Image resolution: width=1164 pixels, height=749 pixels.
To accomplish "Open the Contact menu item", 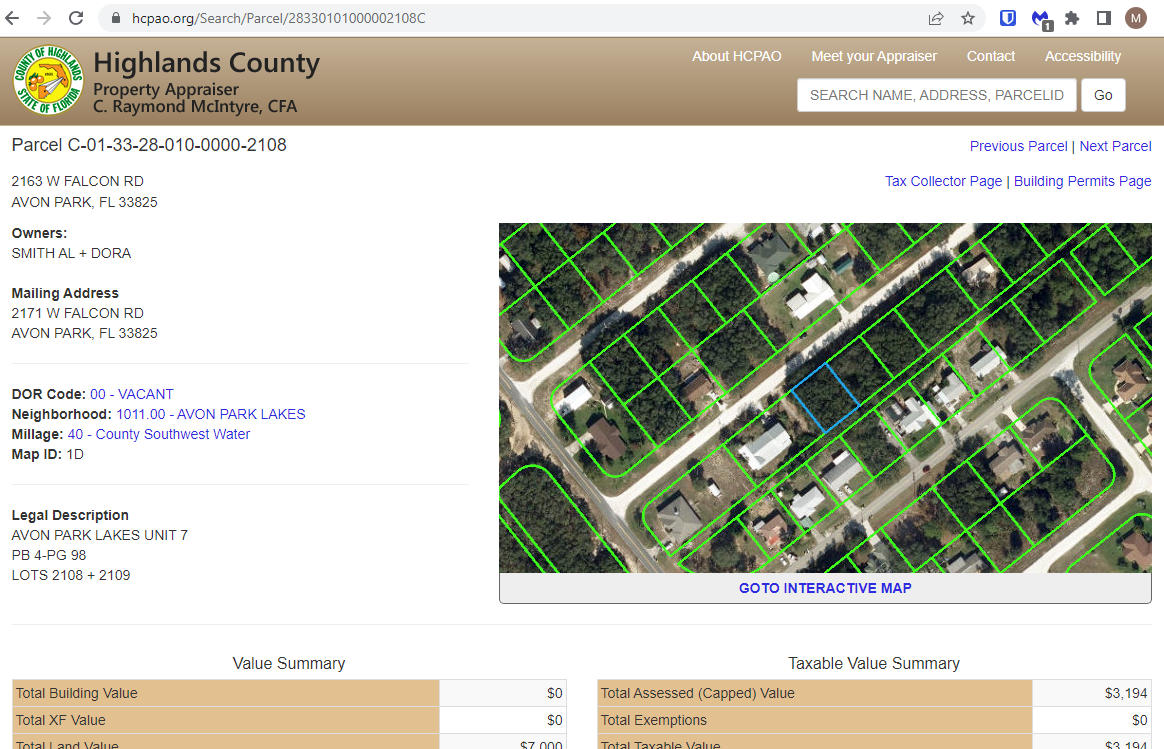I will pyautogui.click(x=990, y=56).
